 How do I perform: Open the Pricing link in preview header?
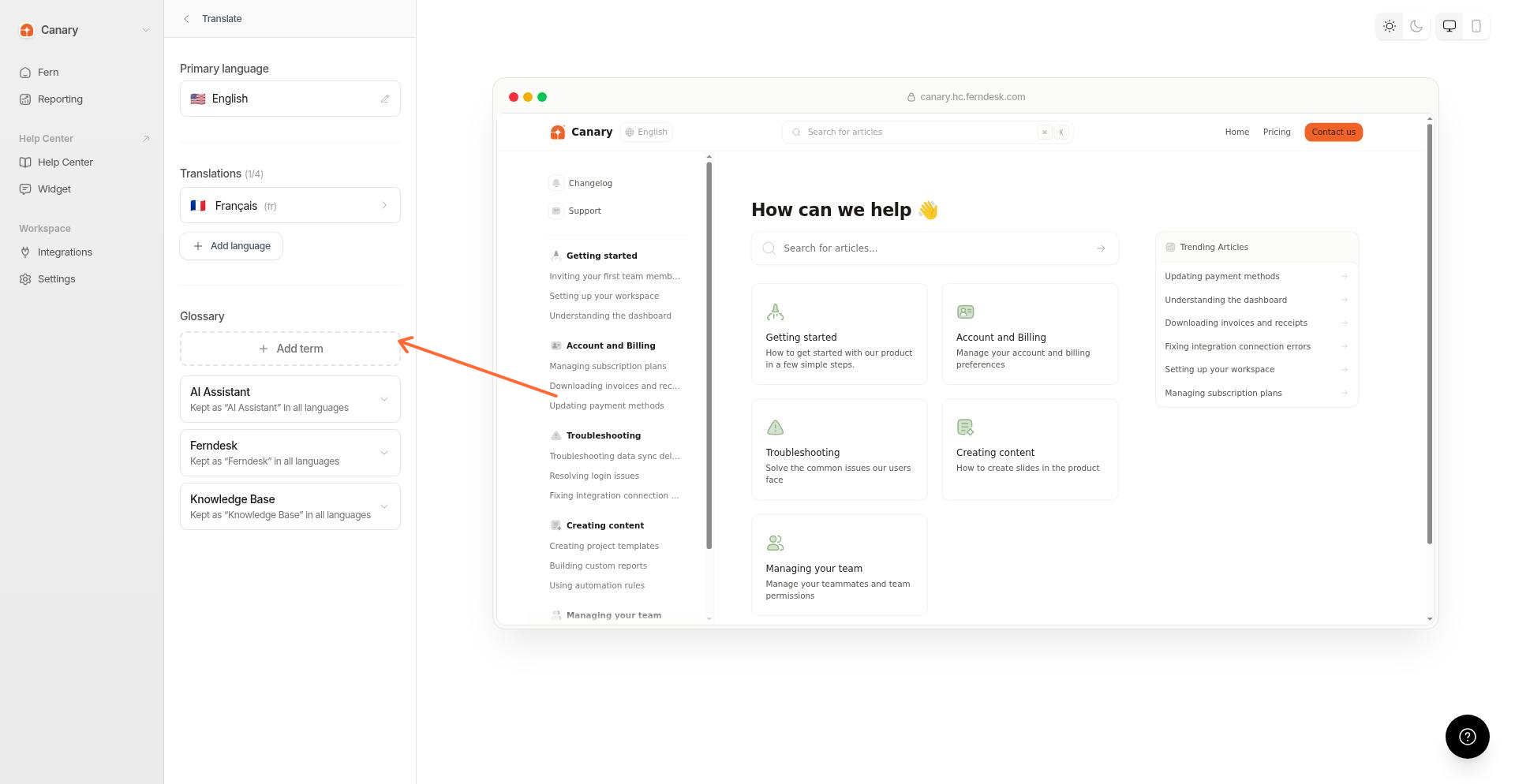[1277, 132]
